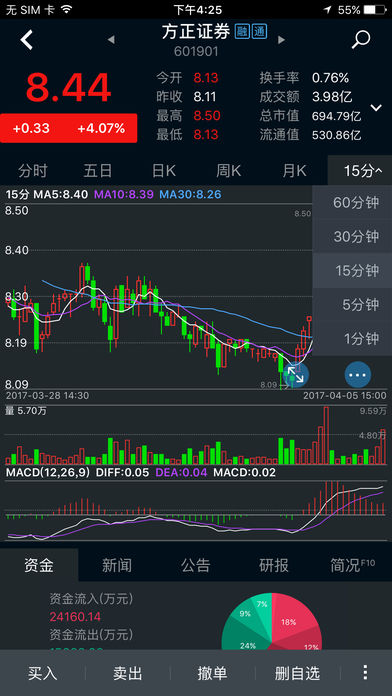
Task: Tap the MACD(12,26,9) indicator label
Action: click(x=48, y=472)
